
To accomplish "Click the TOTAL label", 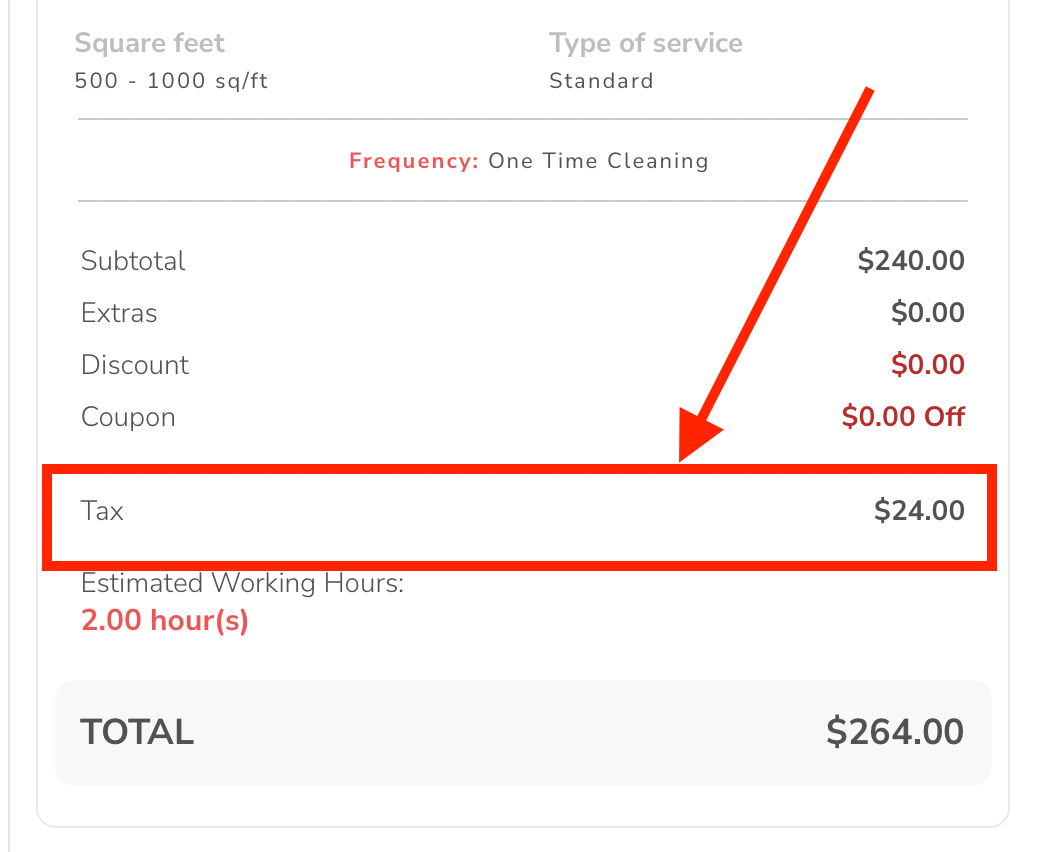I will pyautogui.click(x=137, y=733).
